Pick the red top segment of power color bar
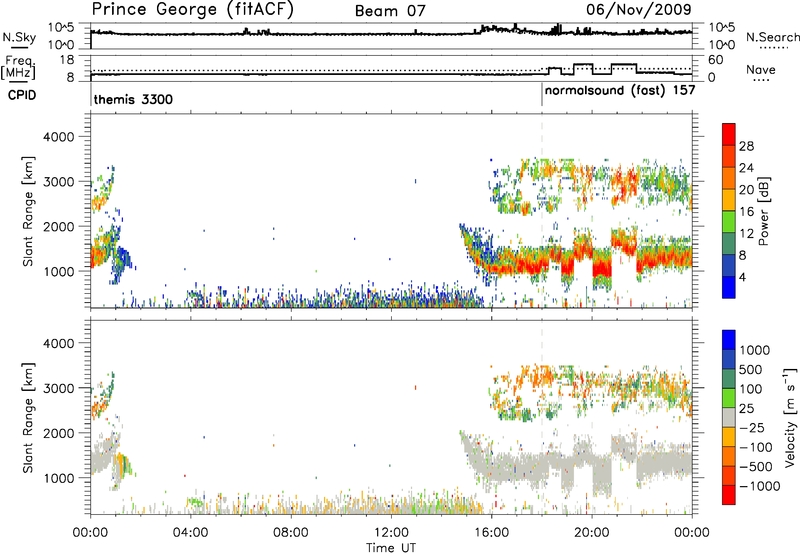The image size is (800, 554). click(729, 134)
